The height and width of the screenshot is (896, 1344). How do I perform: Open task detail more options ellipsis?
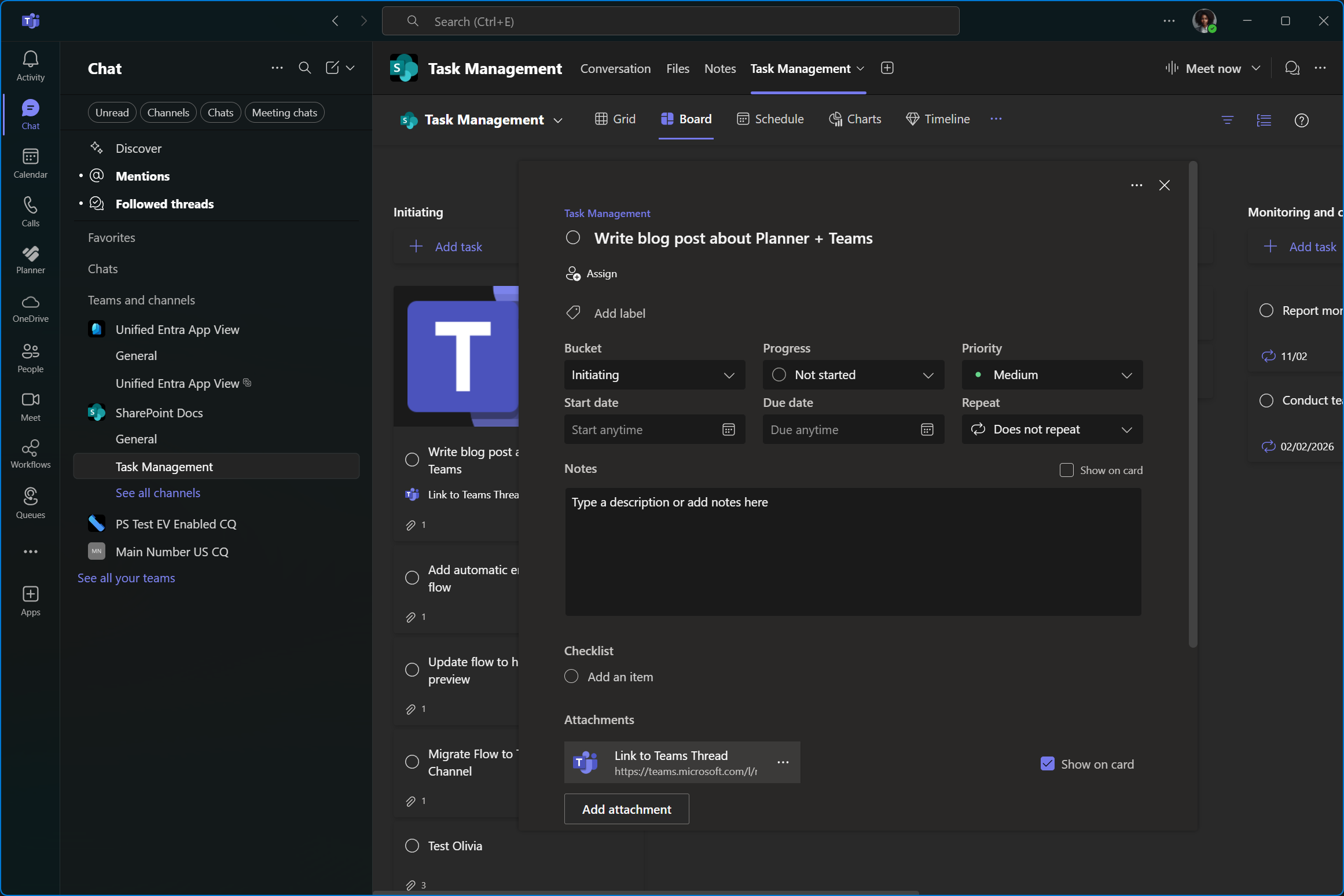pyautogui.click(x=1137, y=185)
